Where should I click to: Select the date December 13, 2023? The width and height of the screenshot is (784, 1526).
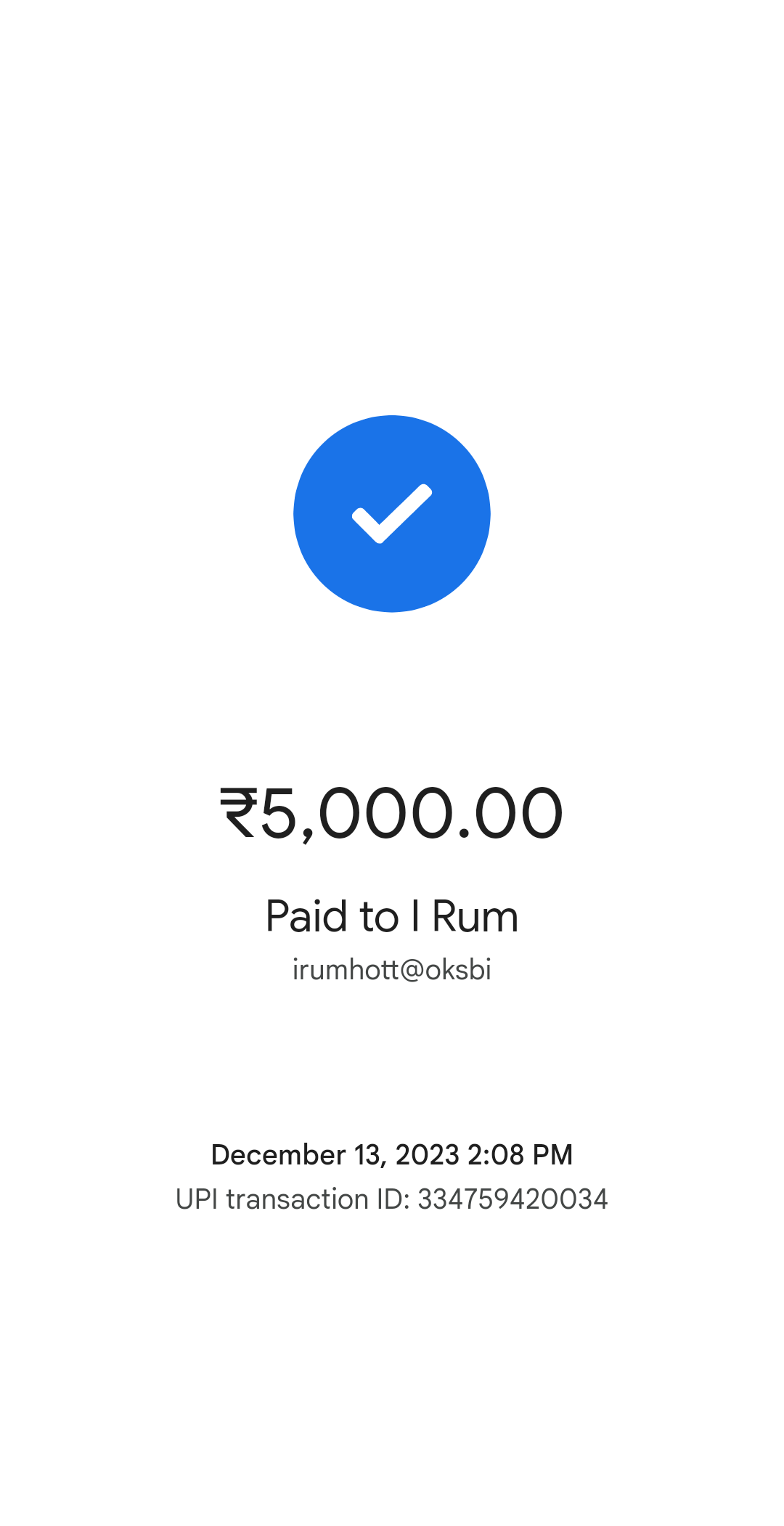point(335,1155)
